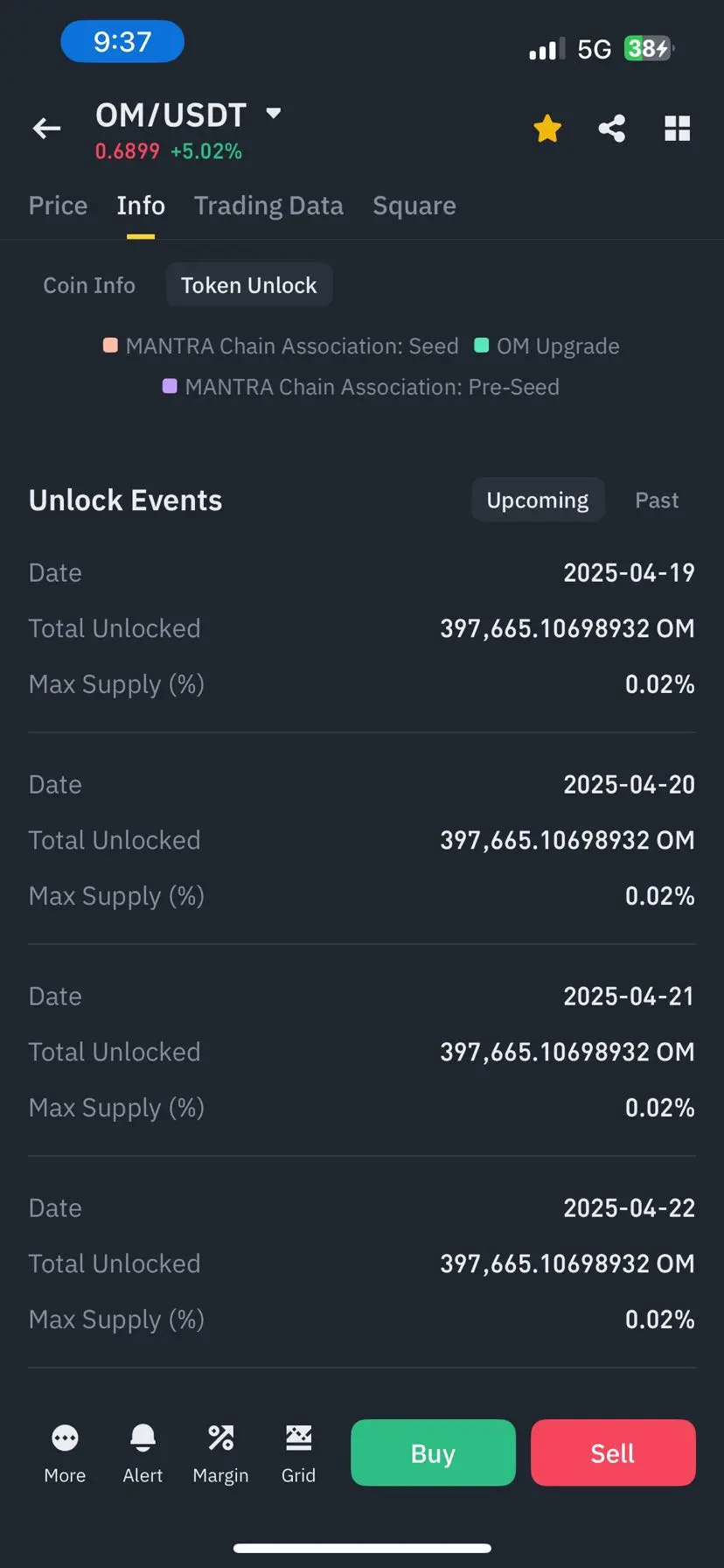Switch to Upcoming unlock events
Image resolution: width=724 pixels, height=1568 pixels.
pyautogui.click(x=538, y=500)
